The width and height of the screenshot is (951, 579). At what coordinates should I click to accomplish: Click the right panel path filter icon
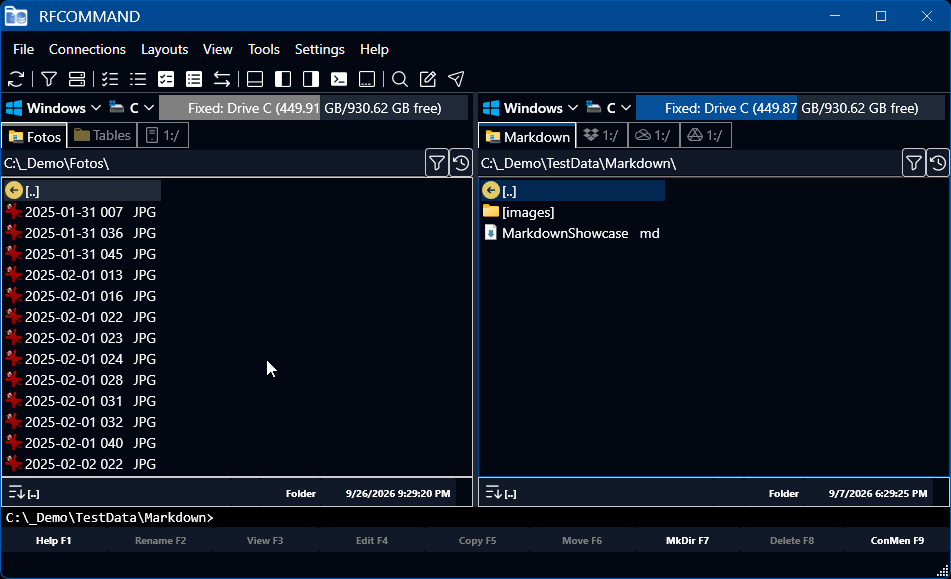pos(913,163)
